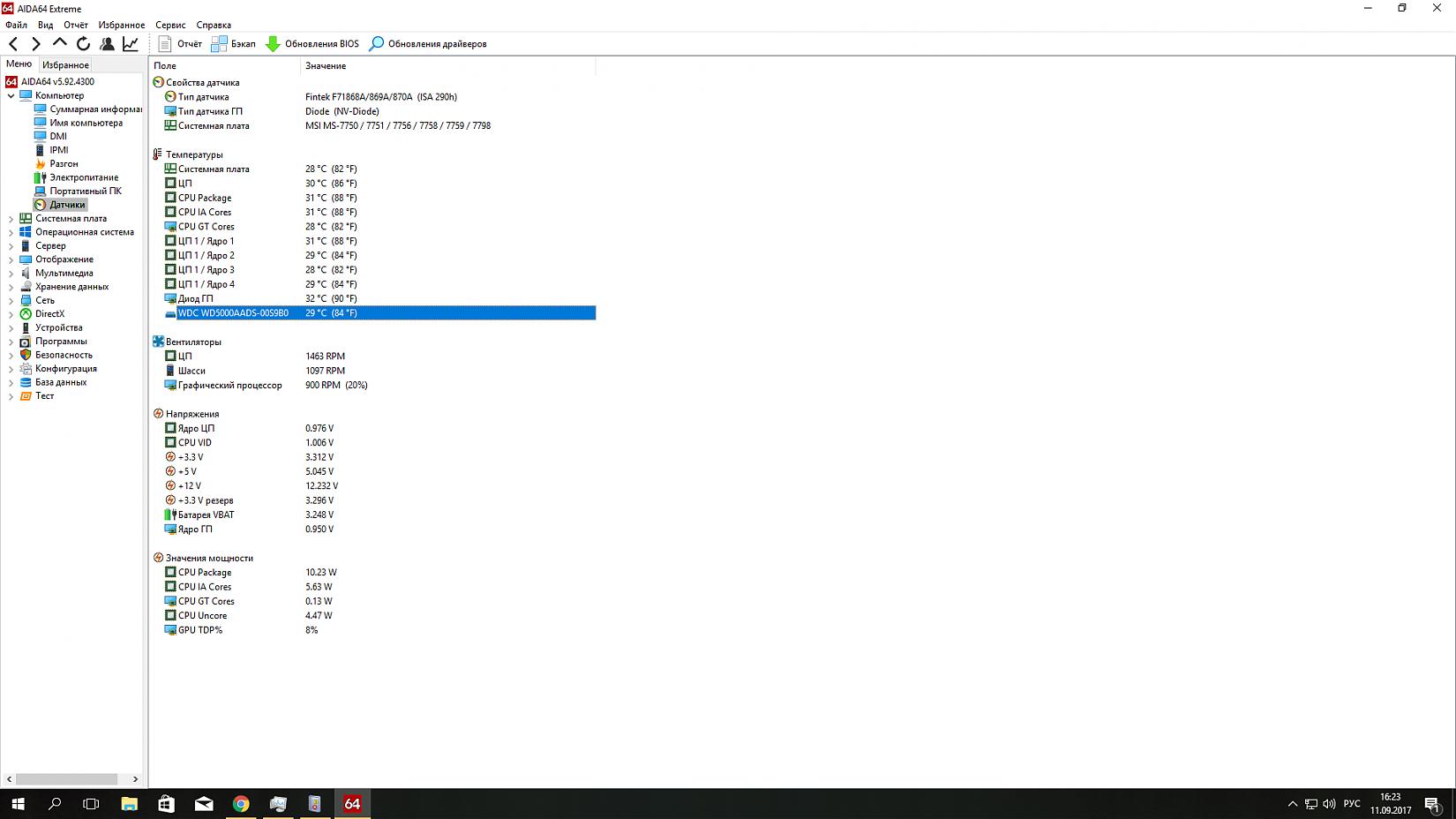The height and width of the screenshot is (819, 1456).
Task: Select the CPU Package temperature row
Action: point(379,198)
